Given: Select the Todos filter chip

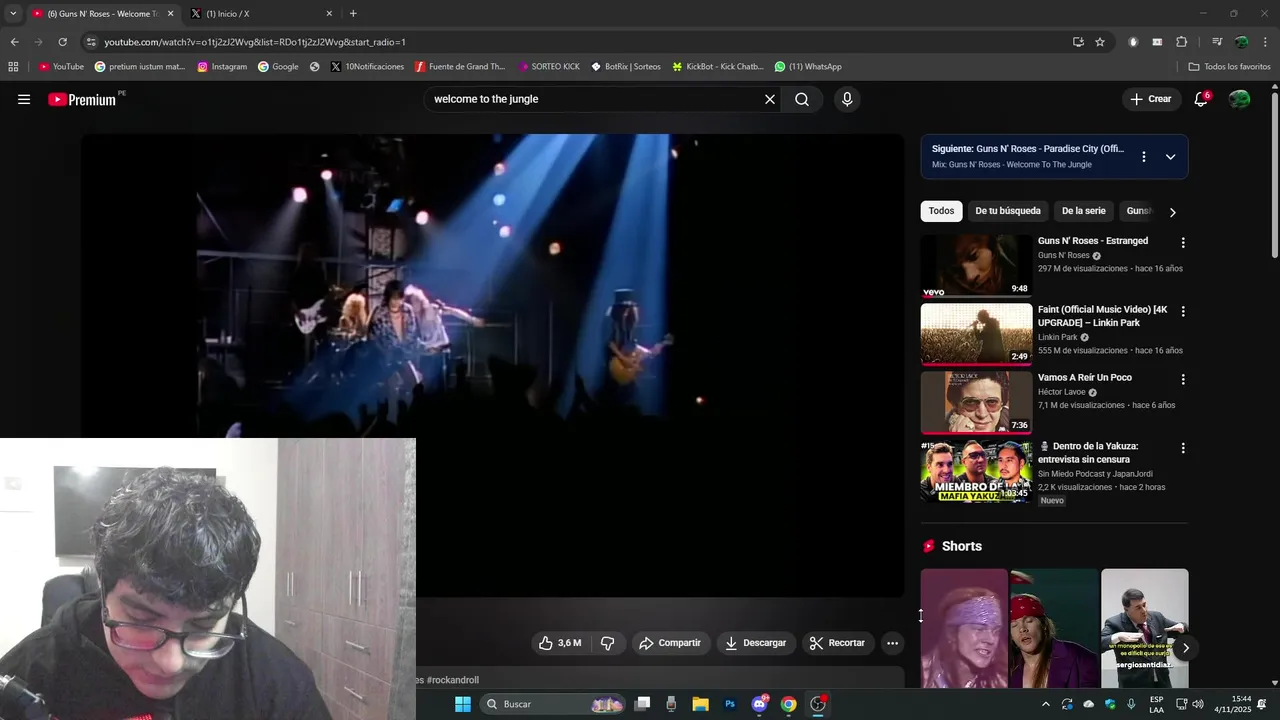Looking at the screenshot, I should (x=941, y=211).
